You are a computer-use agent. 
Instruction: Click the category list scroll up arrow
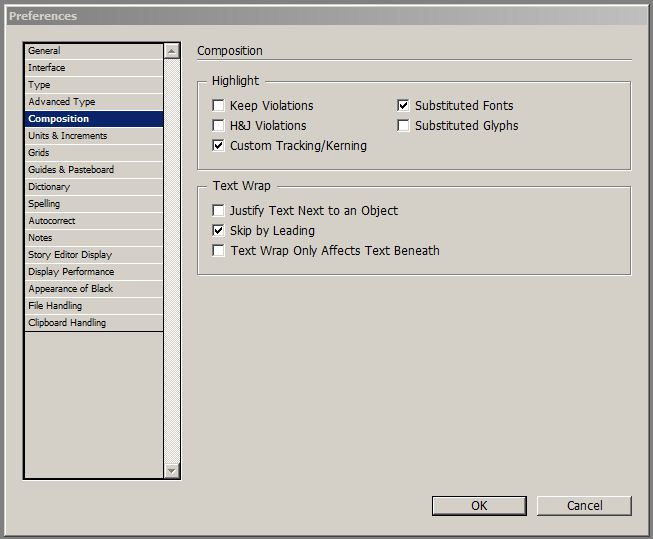click(x=172, y=51)
